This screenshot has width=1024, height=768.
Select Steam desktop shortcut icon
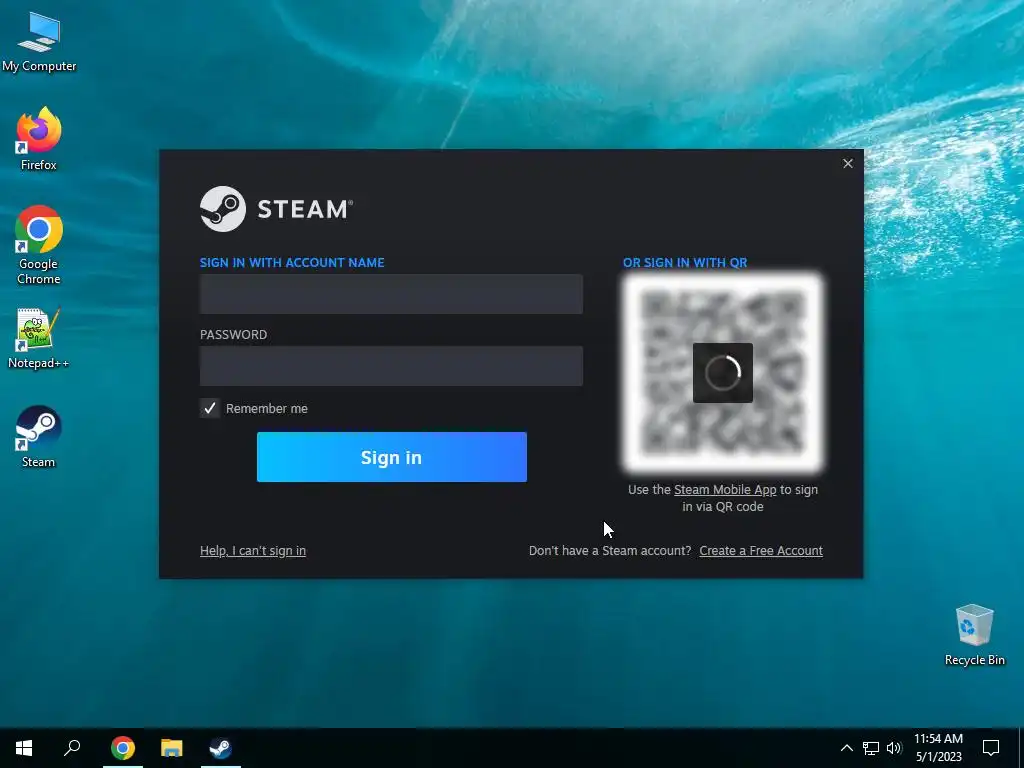39,436
